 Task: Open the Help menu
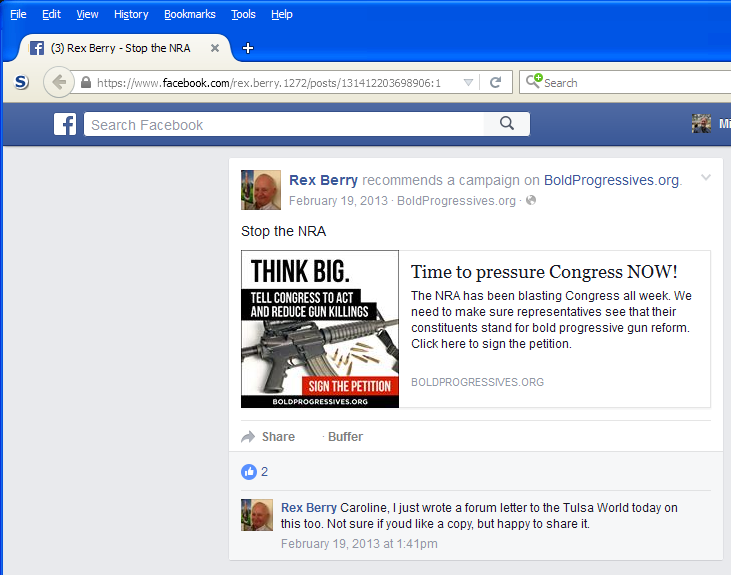282,14
